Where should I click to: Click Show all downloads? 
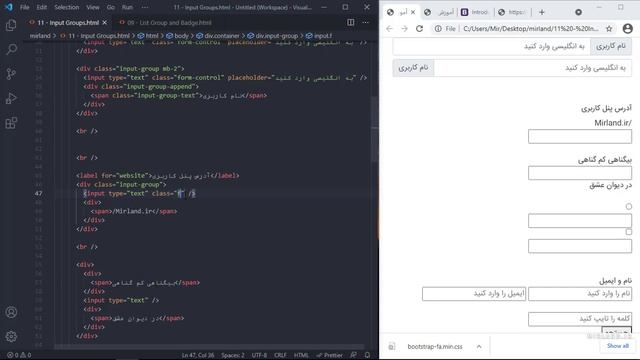(618, 346)
